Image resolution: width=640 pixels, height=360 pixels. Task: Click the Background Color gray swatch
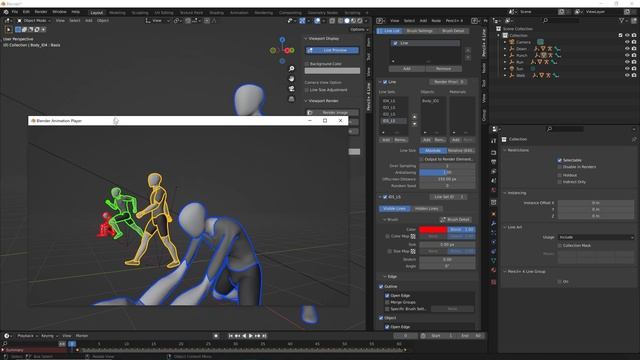(332, 71)
